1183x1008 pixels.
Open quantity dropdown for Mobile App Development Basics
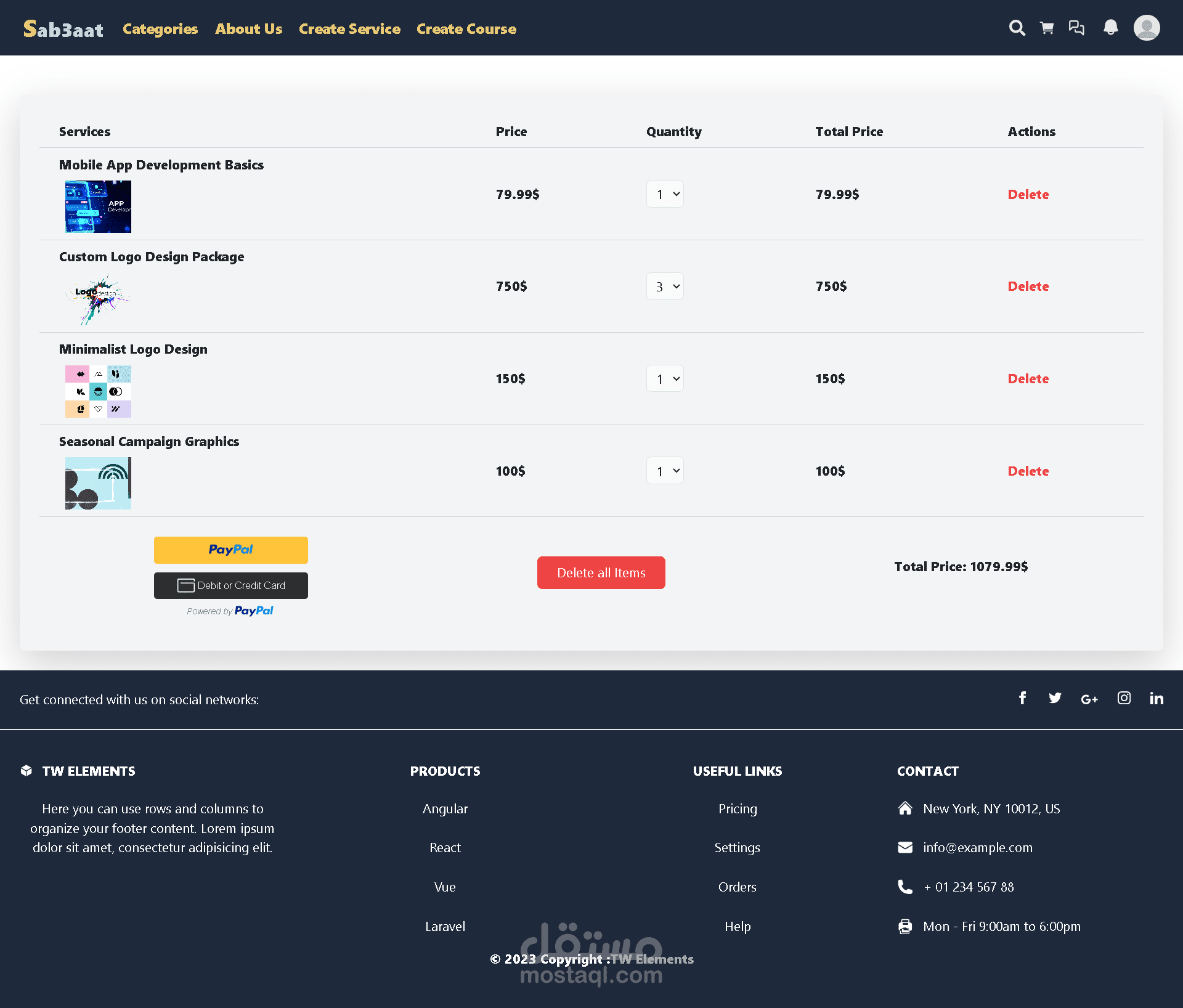(x=665, y=194)
